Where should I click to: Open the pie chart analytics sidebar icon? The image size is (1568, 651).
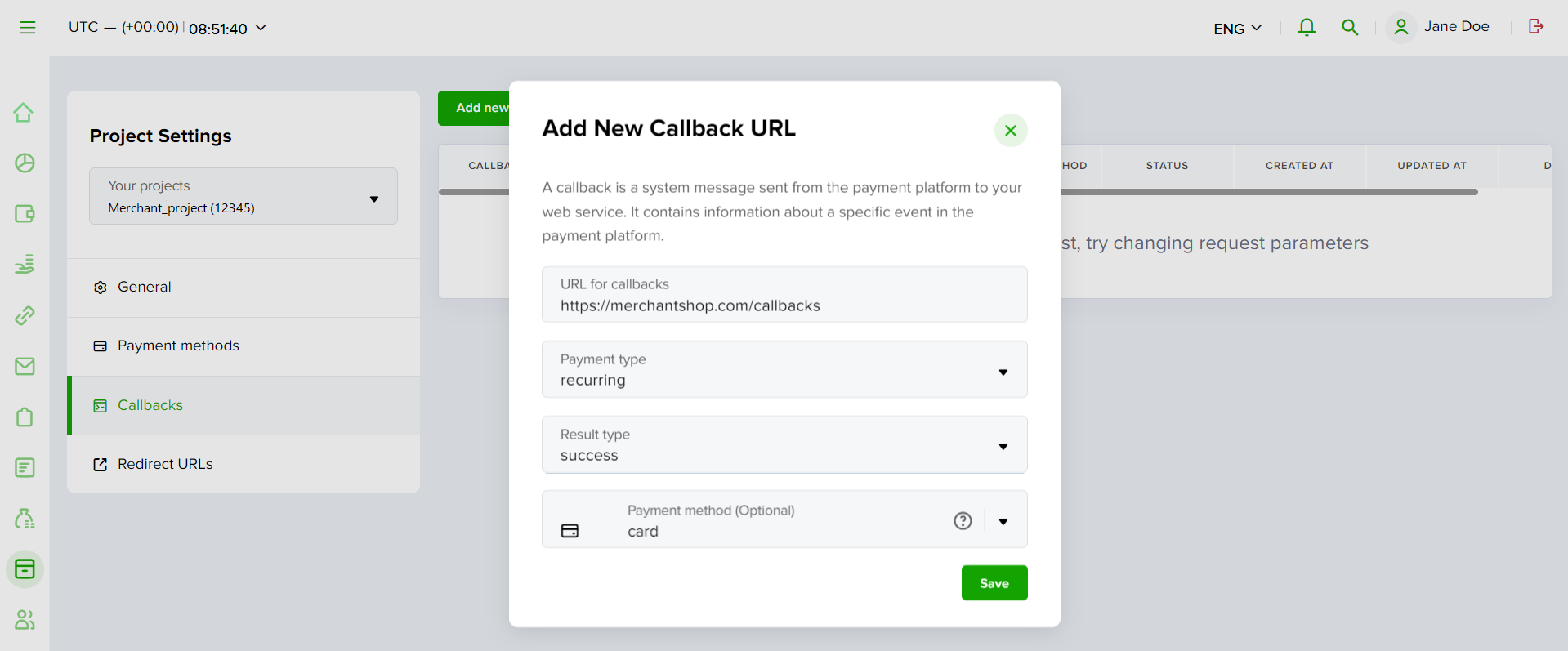(x=25, y=163)
